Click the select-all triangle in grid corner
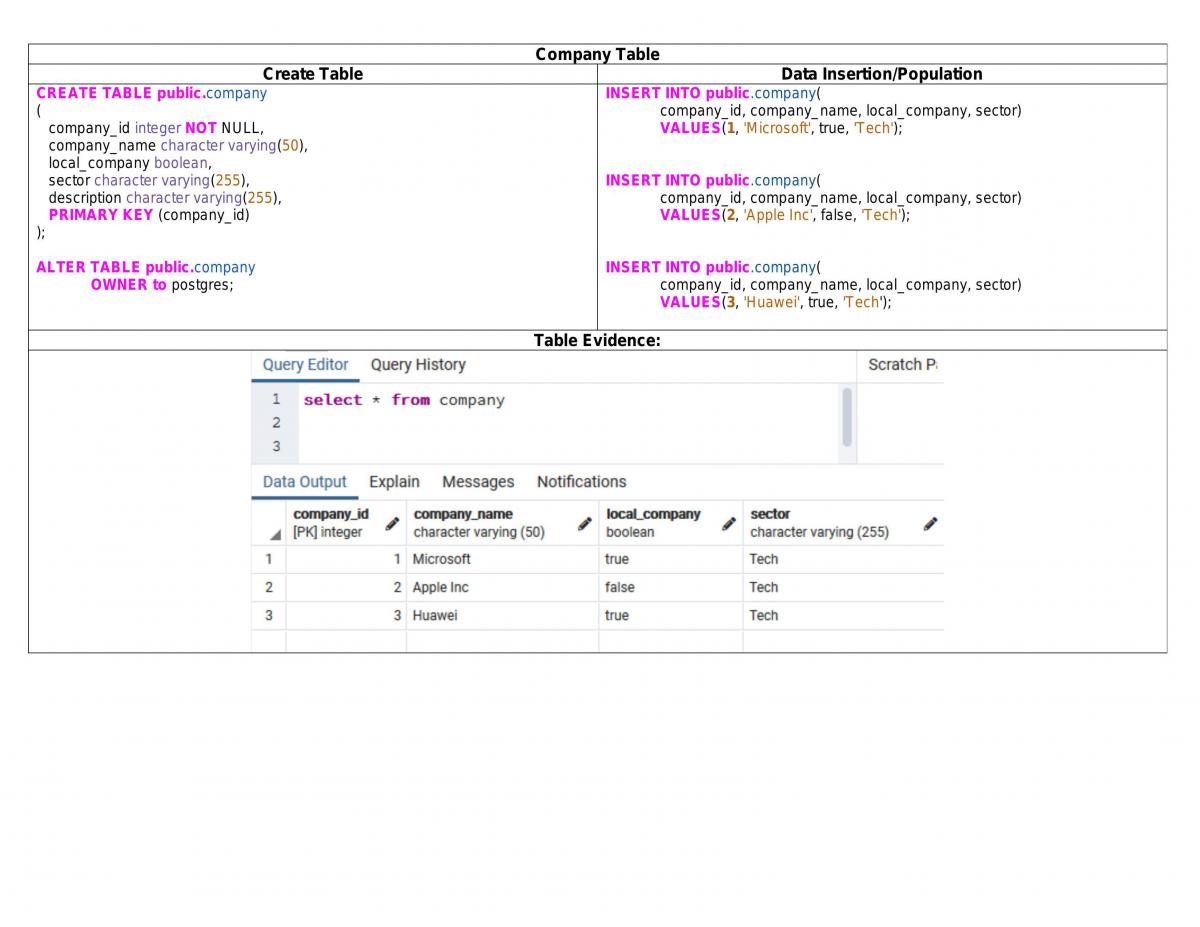 click(x=275, y=534)
